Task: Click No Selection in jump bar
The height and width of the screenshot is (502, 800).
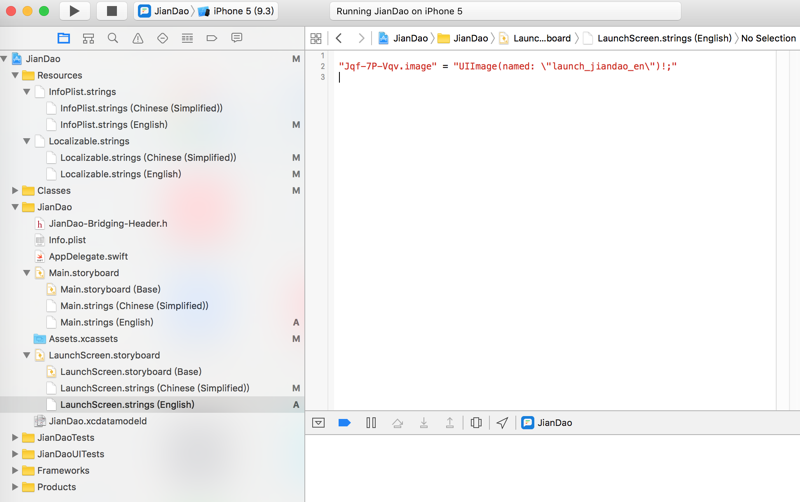Action: pos(768,38)
